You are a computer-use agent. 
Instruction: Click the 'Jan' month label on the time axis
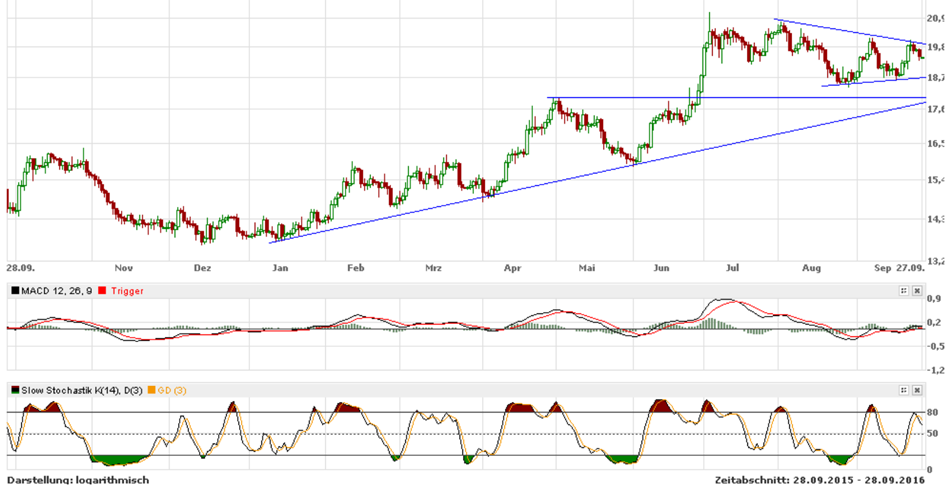[280, 268]
